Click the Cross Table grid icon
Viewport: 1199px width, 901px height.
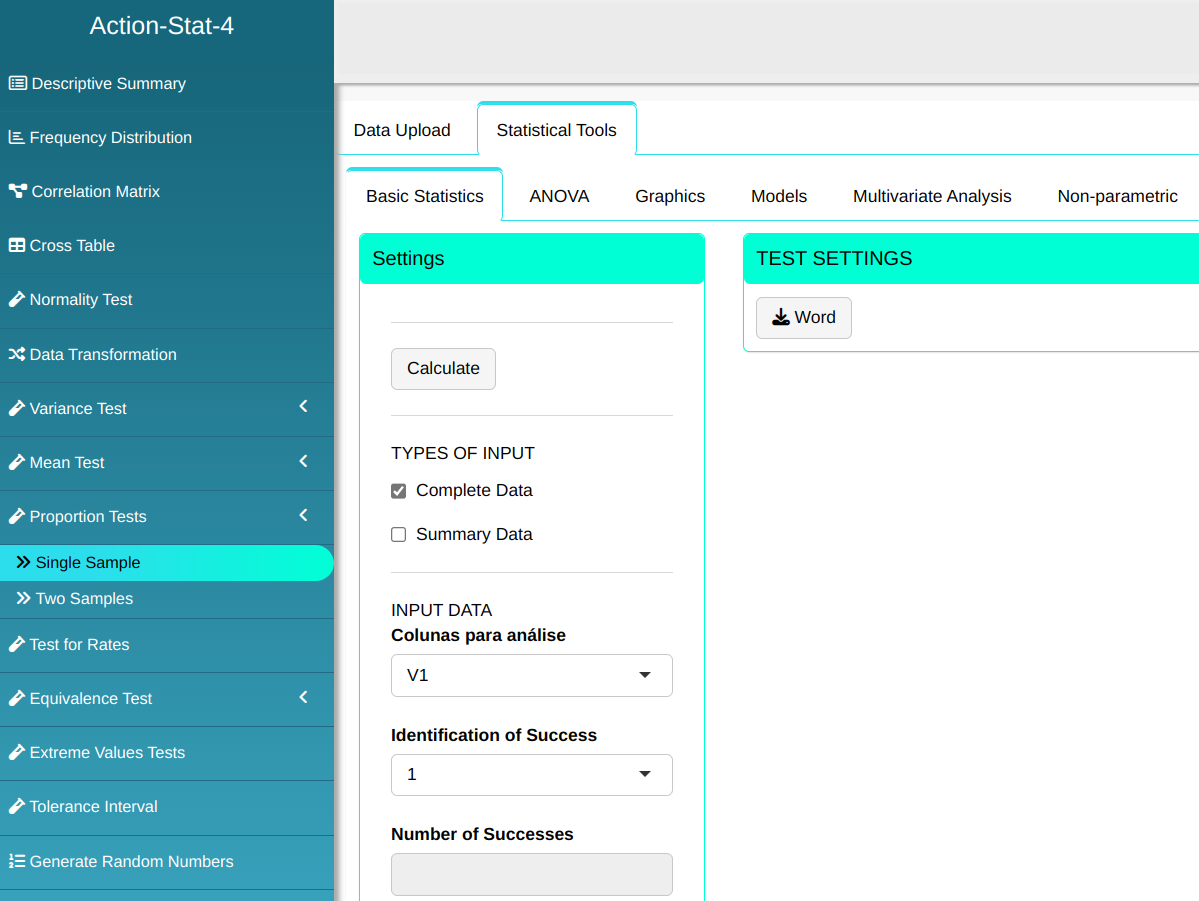point(16,246)
